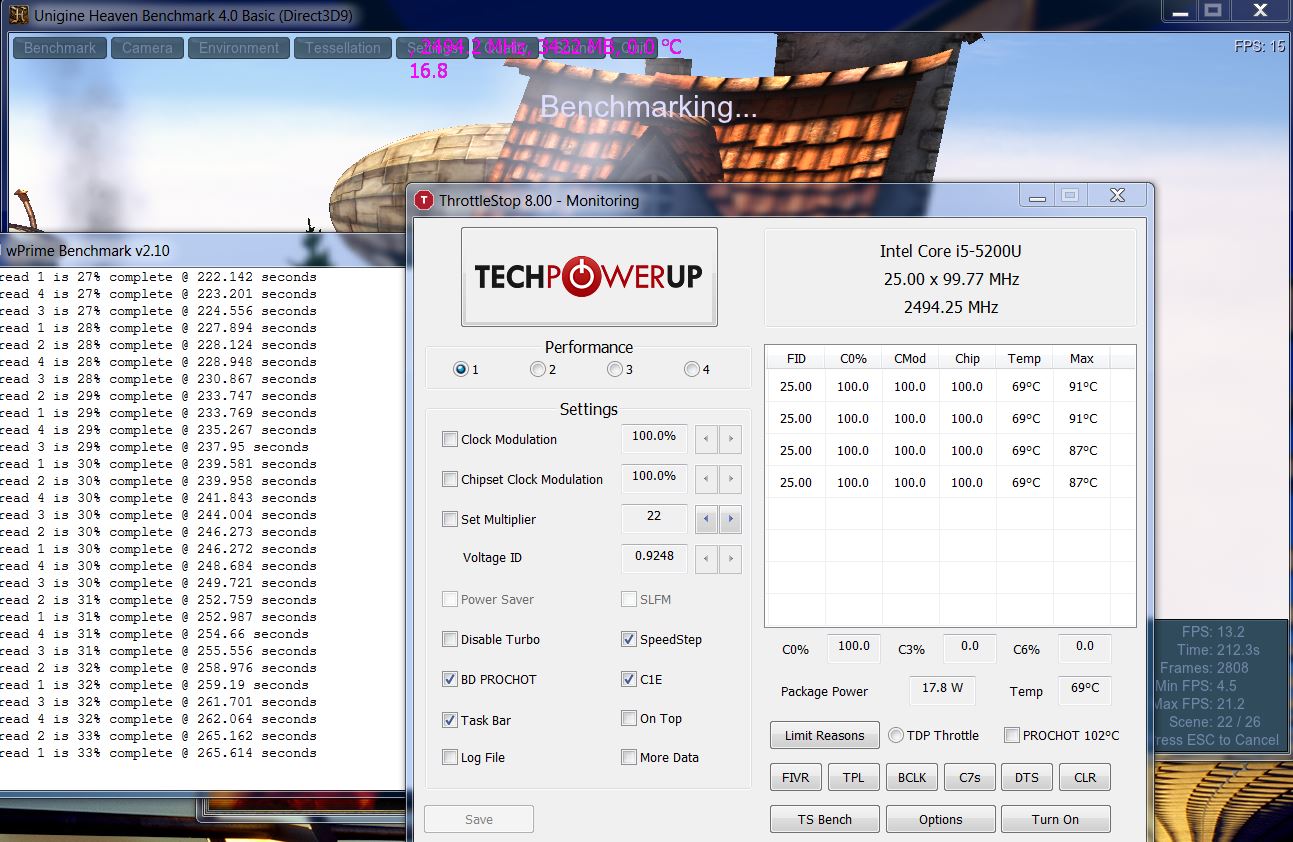Enable the On Top checkbox

(629, 718)
